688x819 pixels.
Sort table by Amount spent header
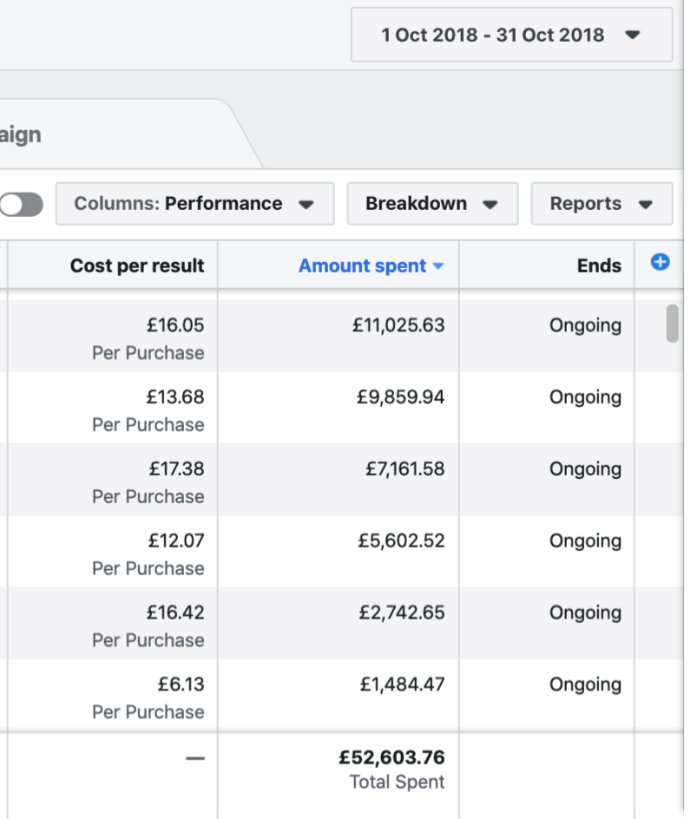click(361, 266)
